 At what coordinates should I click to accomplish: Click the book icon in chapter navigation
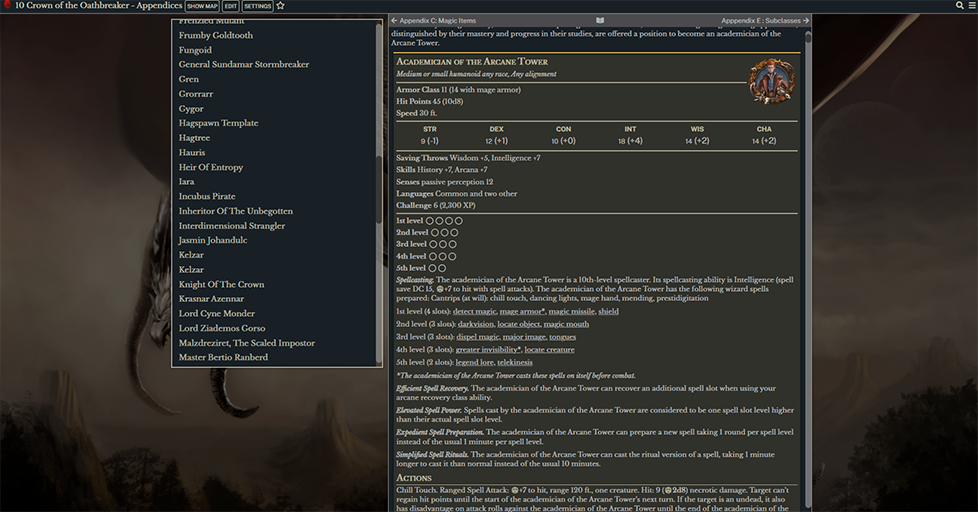point(600,20)
